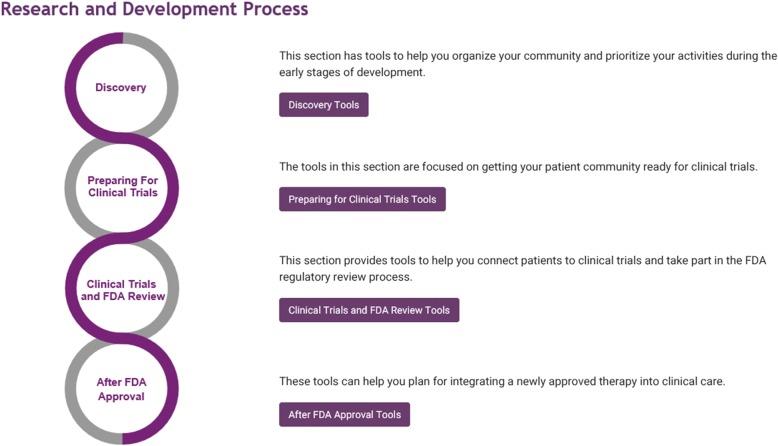Click the Discovery Tools button
Screen dimensions: 778x446
tap(323, 105)
